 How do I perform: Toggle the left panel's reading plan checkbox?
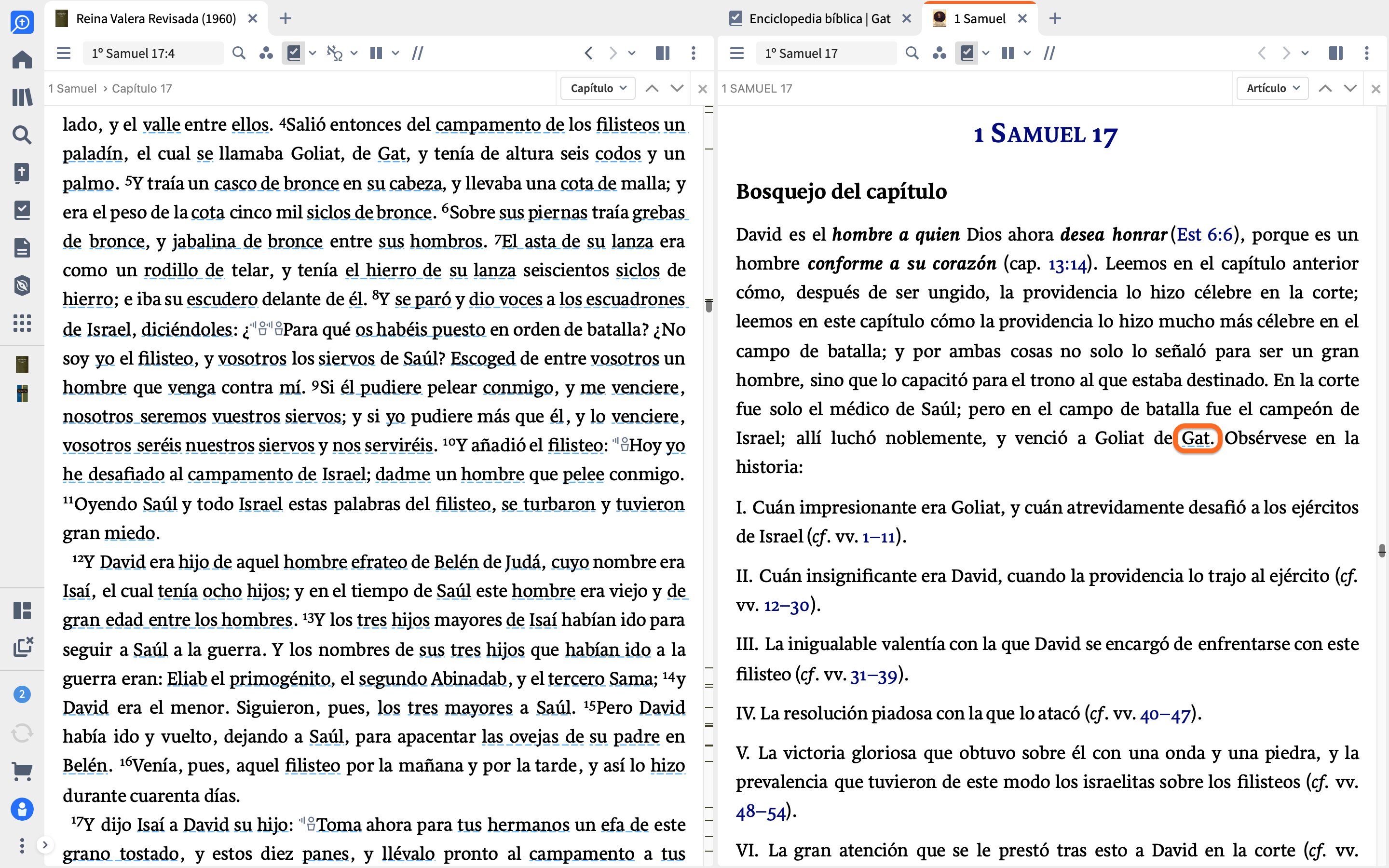(x=293, y=54)
